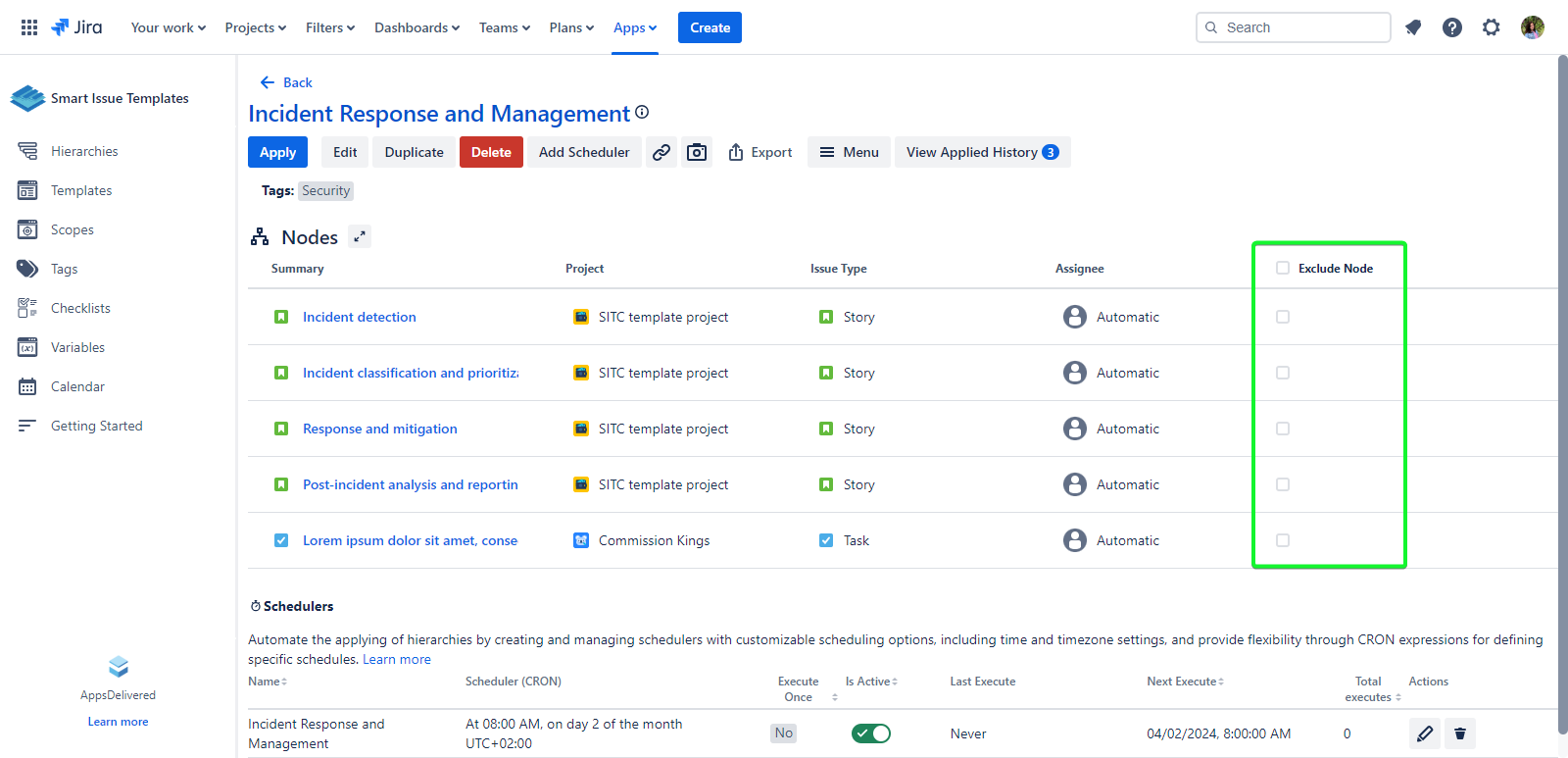Click the Getting Started sidebar icon
This screenshot has height=758, width=1568.
click(27, 426)
